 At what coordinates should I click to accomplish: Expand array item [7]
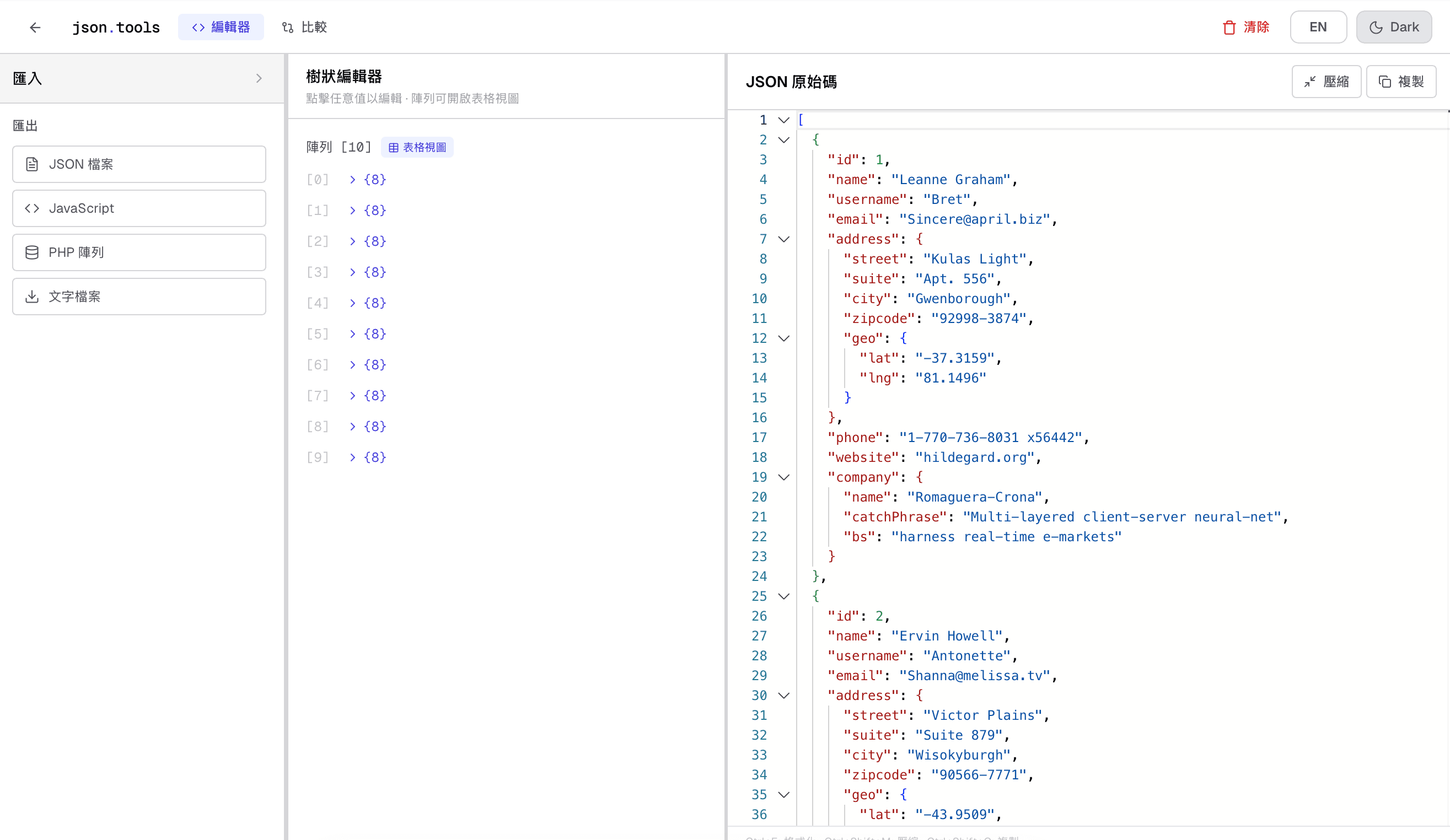353,396
